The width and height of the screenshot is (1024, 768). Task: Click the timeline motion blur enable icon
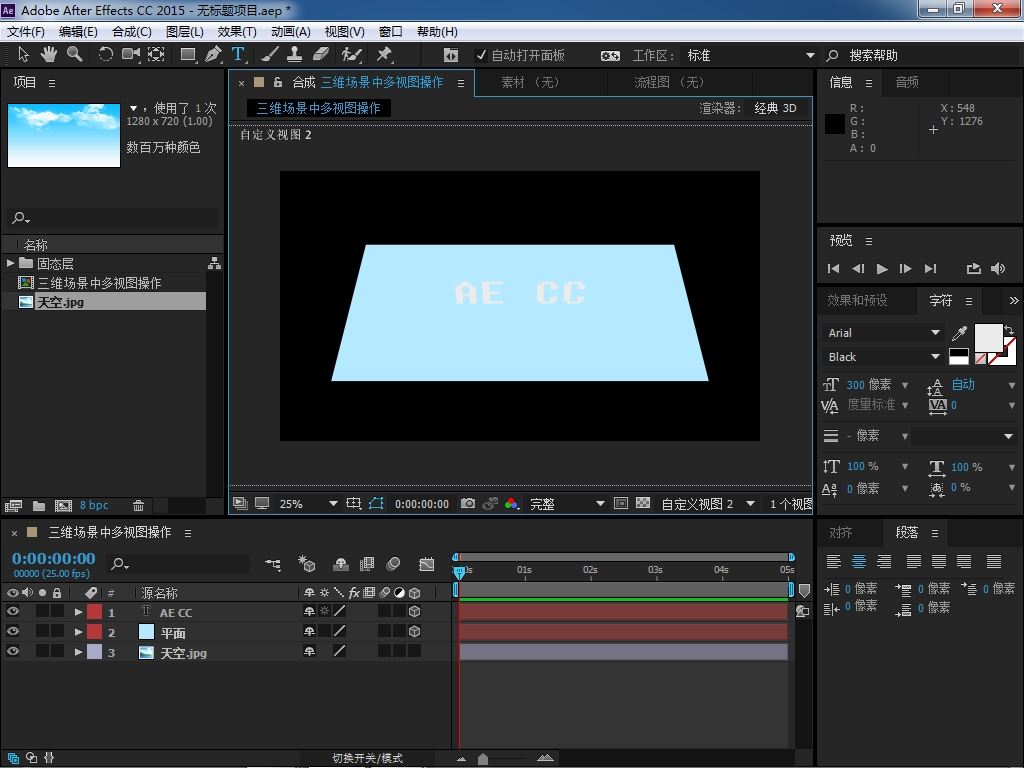tap(393, 564)
